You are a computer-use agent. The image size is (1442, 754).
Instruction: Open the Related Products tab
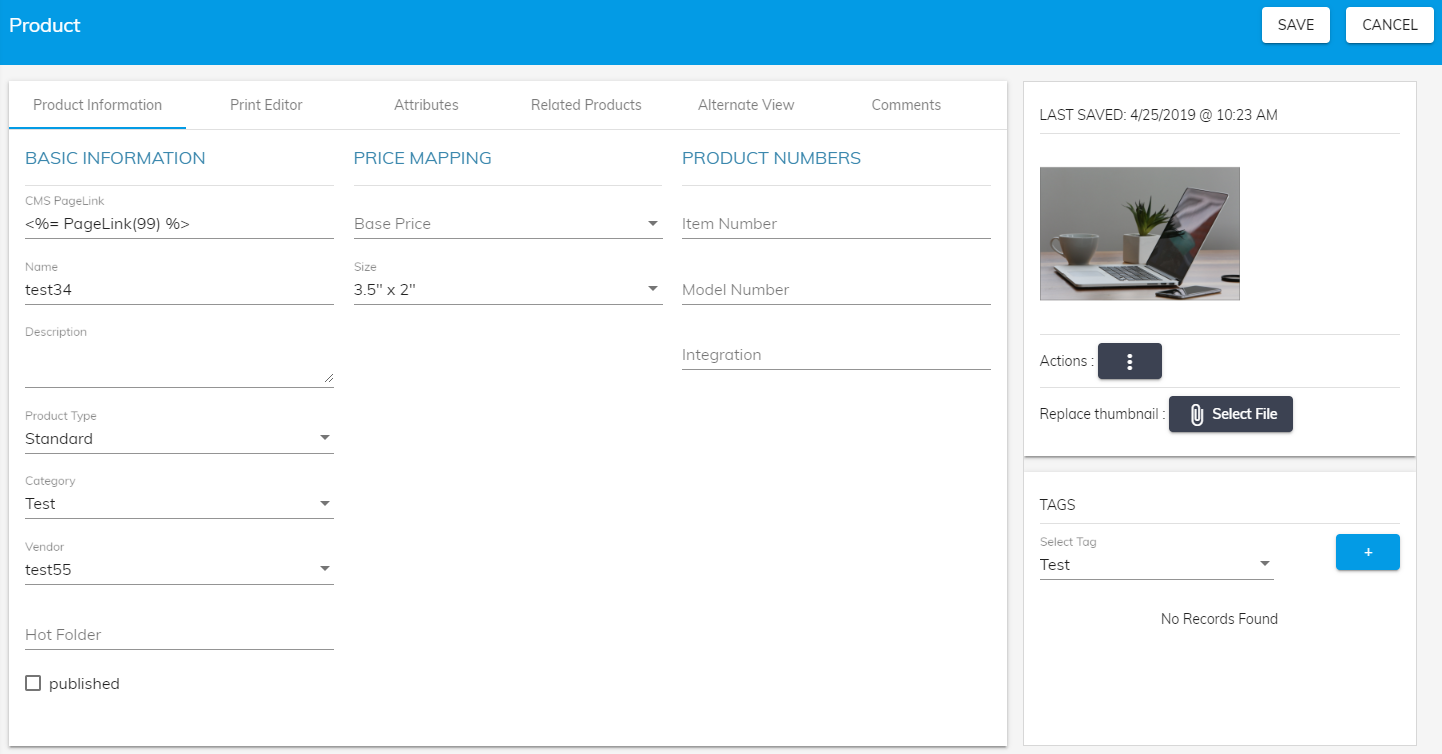point(586,105)
